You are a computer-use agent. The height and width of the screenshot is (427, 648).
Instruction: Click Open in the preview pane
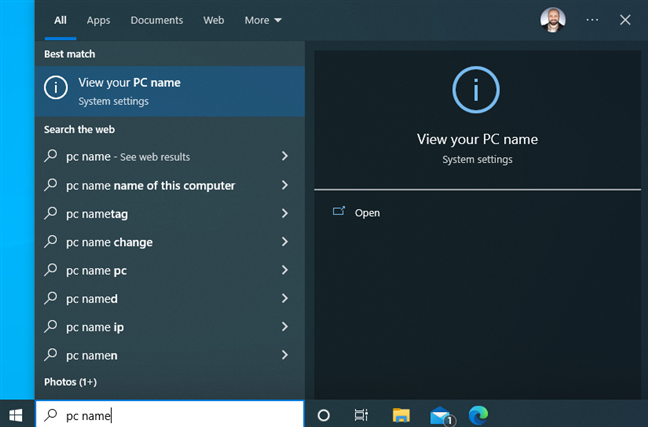coord(367,213)
